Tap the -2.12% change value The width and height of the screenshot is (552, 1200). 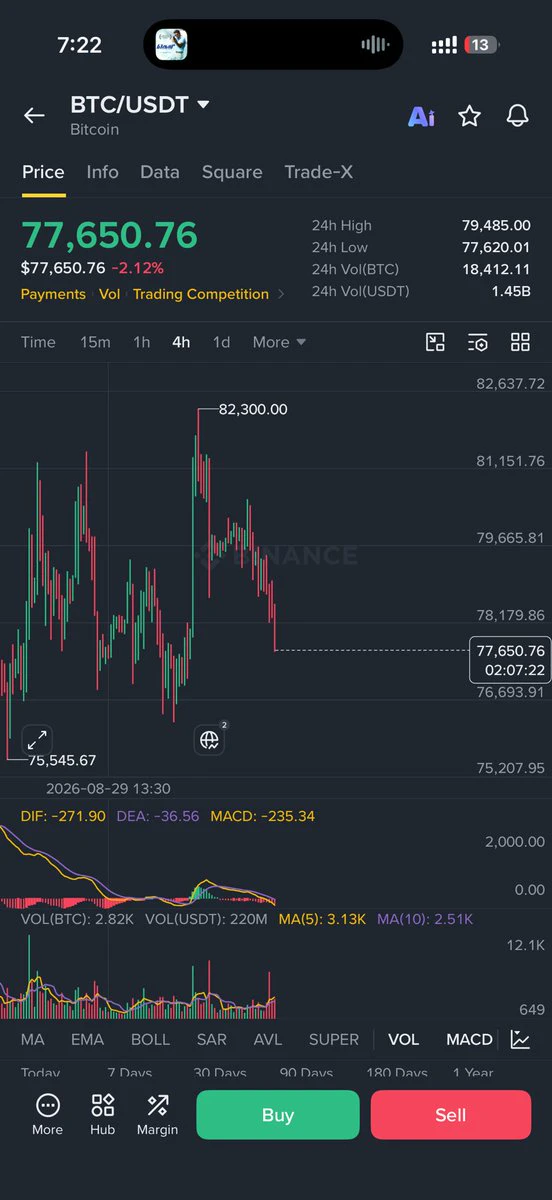[137, 268]
